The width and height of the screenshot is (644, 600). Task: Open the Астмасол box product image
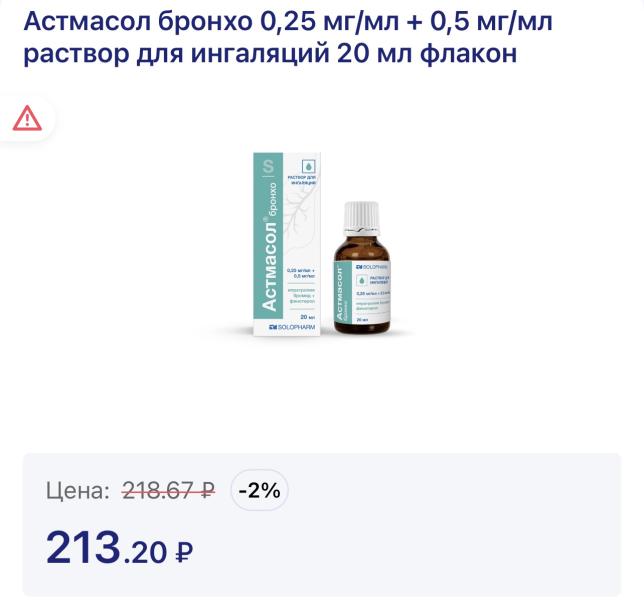[286, 244]
